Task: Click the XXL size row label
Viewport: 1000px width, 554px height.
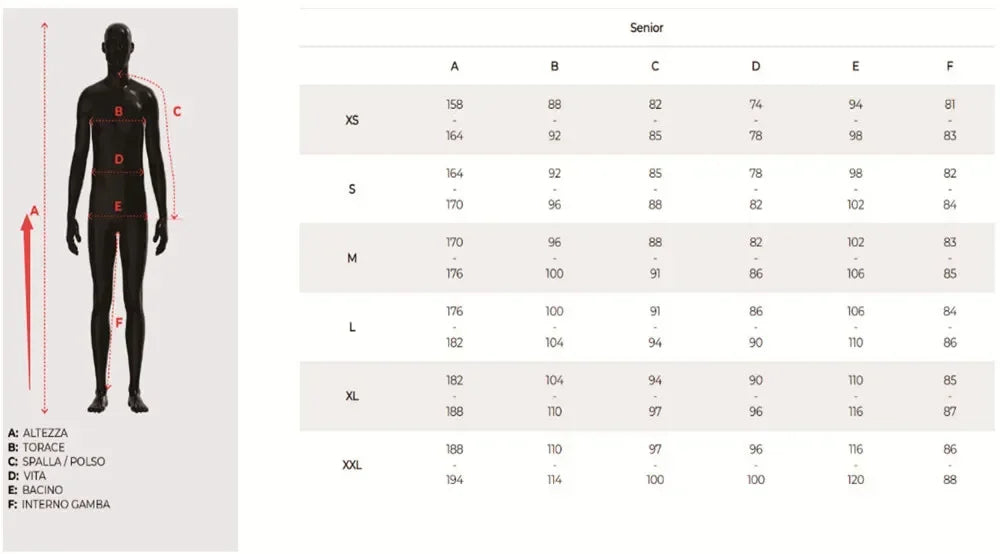Action: (x=352, y=465)
